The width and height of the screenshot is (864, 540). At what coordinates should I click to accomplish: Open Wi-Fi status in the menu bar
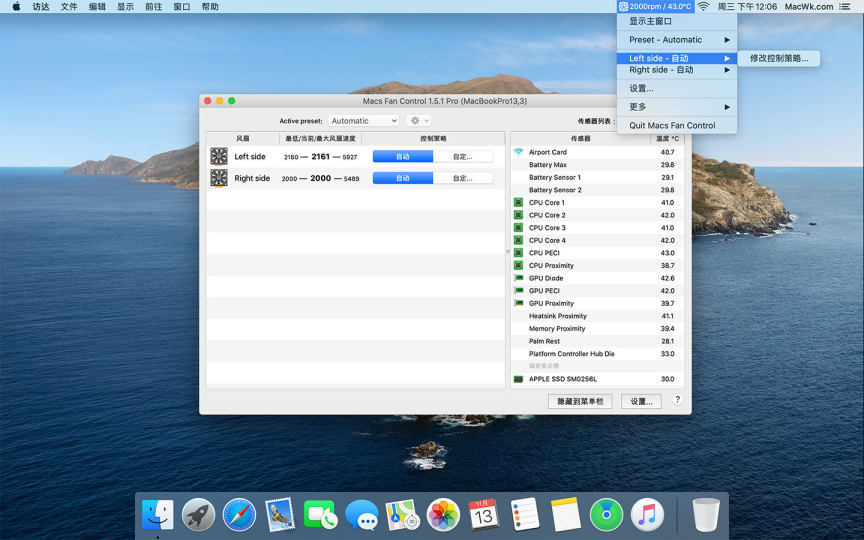pyautogui.click(x=703, y=7)
